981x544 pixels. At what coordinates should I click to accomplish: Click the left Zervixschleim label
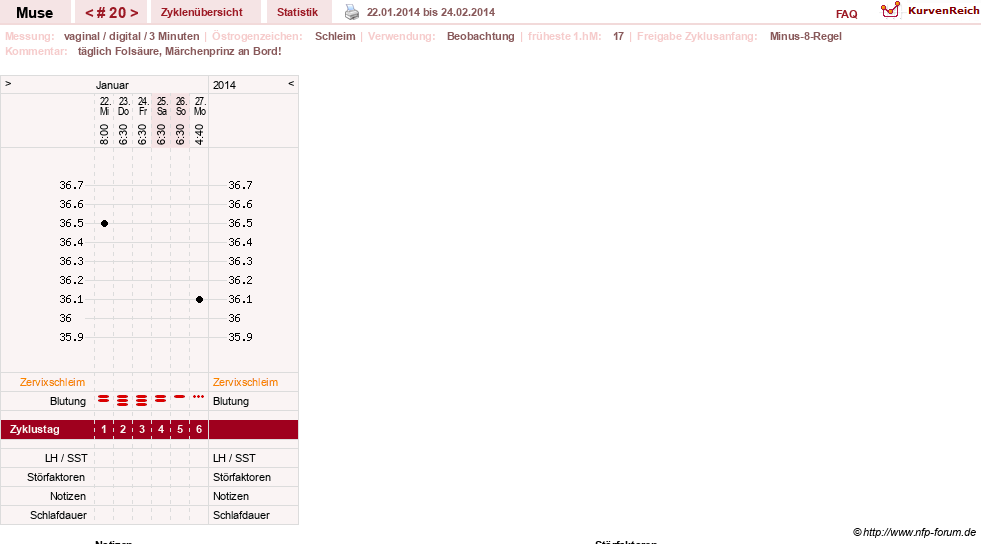click(53, 382)
